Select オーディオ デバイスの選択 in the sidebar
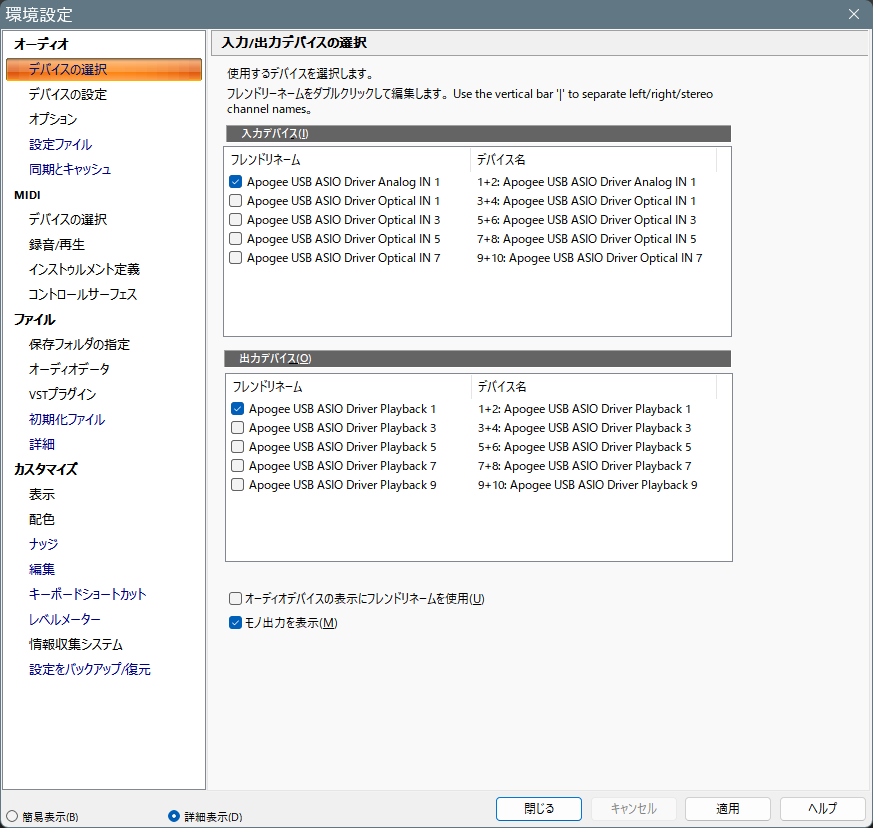Image resolution: width=873 pixels, height=828 pixels. [104, 70]
